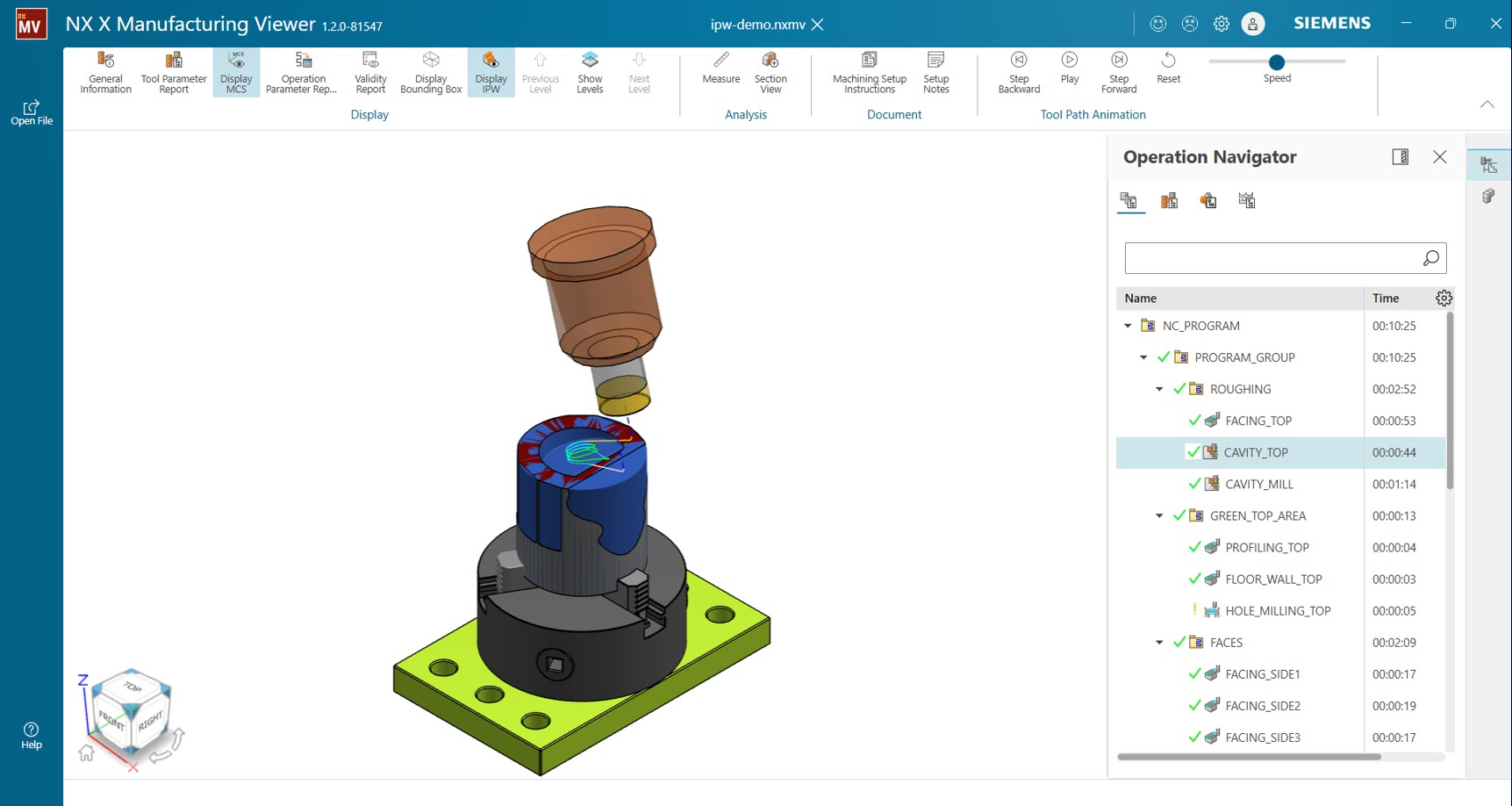The image size is (1512, 806).
Task: Open Tool Parameter Report
Action: [x=174, y=72]
